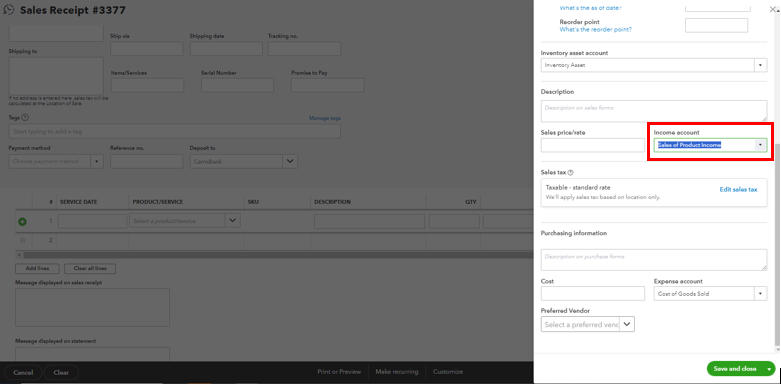Click the Service Date cell in row 1
This screenshot has height=384, width=781.
[93, 221]
